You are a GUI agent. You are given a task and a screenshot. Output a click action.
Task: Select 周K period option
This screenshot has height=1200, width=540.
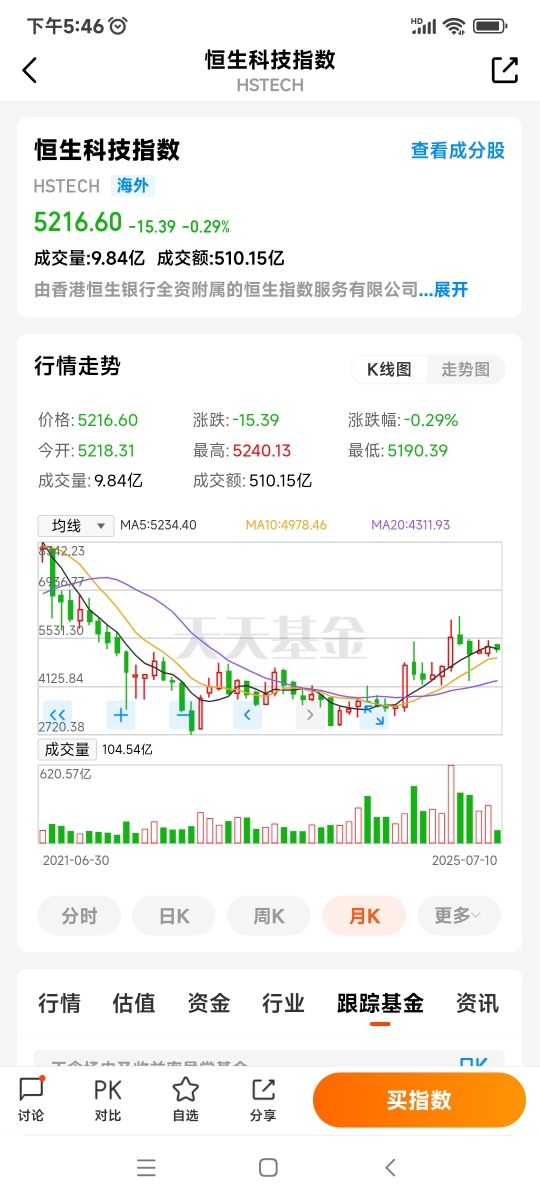pyautogui.click(x=269, y=915)
